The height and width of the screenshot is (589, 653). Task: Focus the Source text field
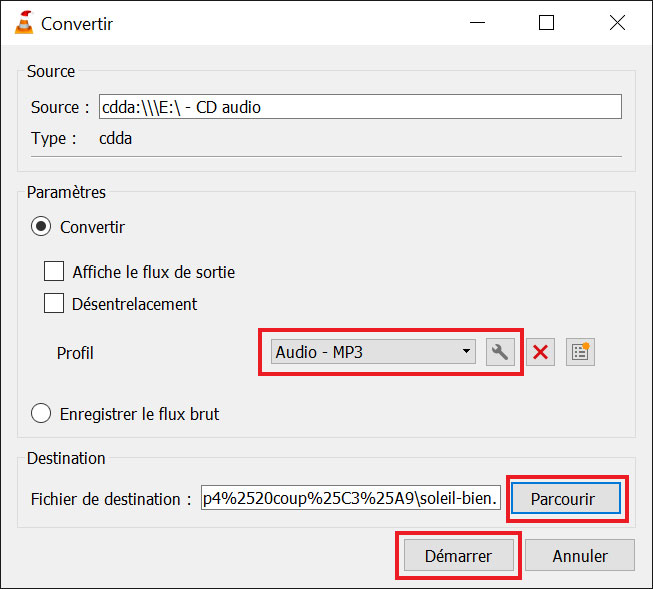(360, 107)
